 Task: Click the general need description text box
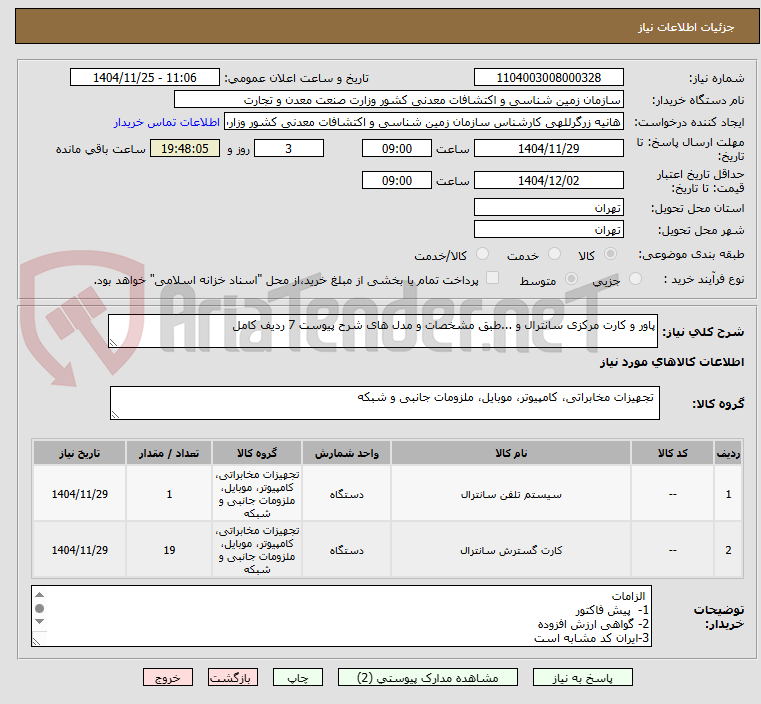coord(382,331)
